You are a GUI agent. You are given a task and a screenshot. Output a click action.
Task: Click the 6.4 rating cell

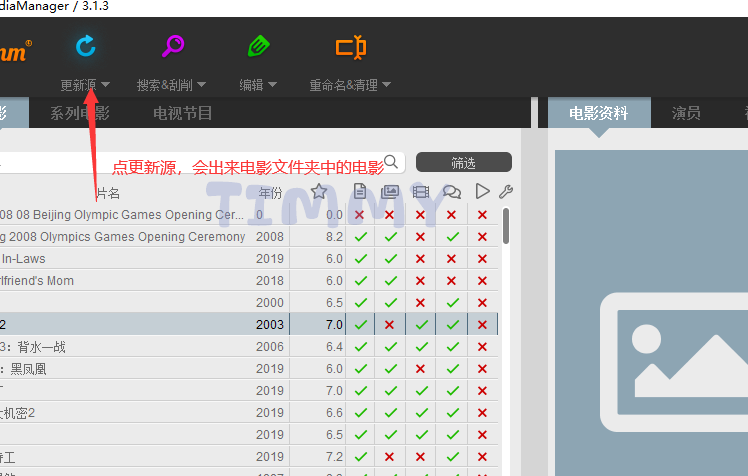pos(334,347)
